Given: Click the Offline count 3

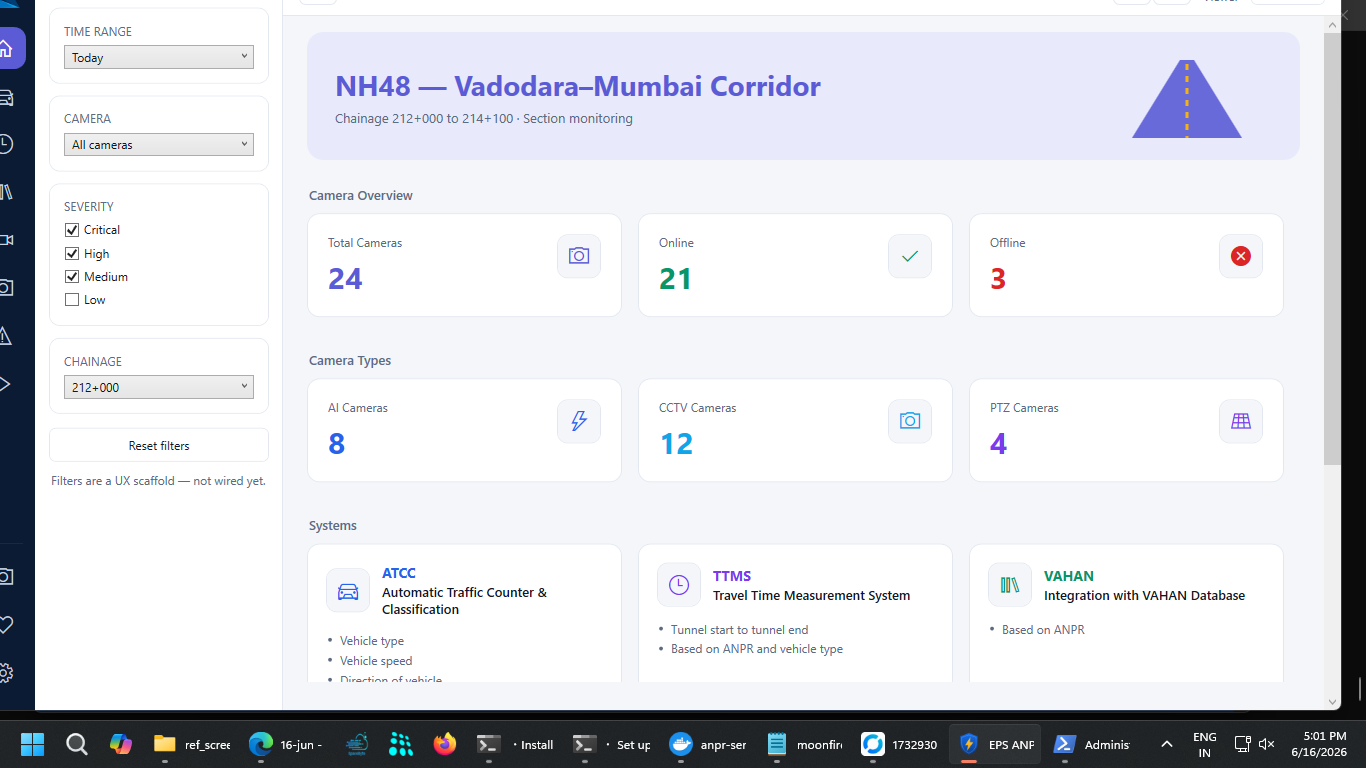Looking at the screenshot, I should (x=998, y=278).
